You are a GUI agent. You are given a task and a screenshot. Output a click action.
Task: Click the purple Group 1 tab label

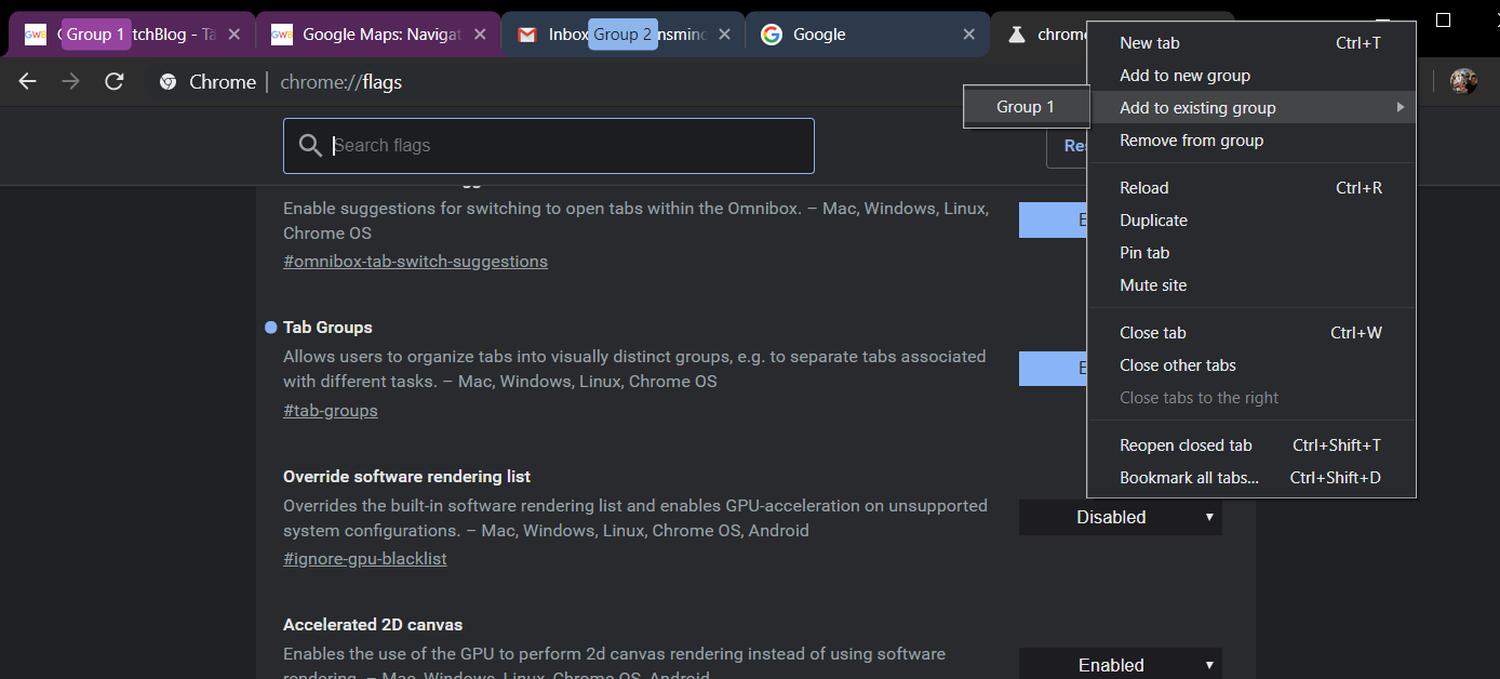[96, 34]
